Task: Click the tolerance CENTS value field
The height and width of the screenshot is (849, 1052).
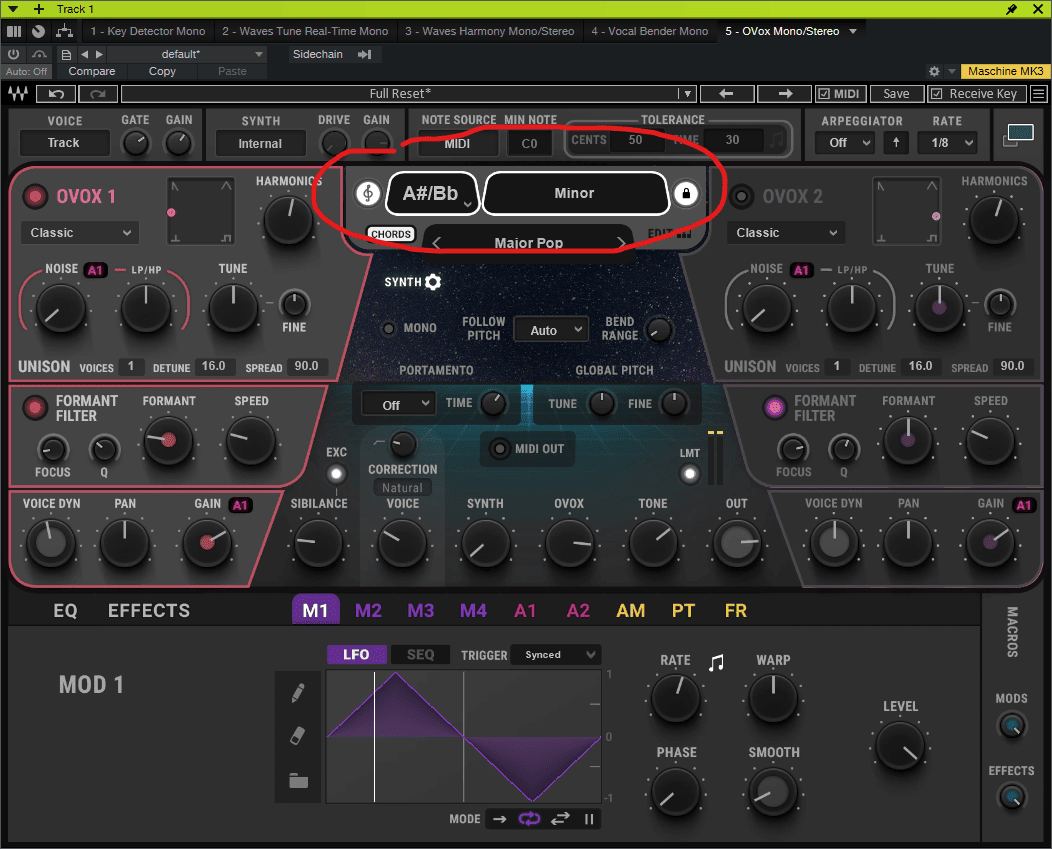Action: pyautogui.click(x=635, y=140)
